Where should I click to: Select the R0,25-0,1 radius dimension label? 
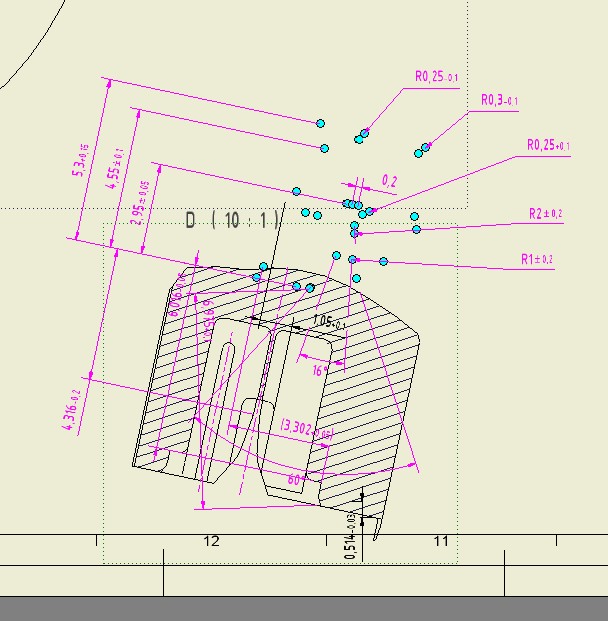point(436,76)
